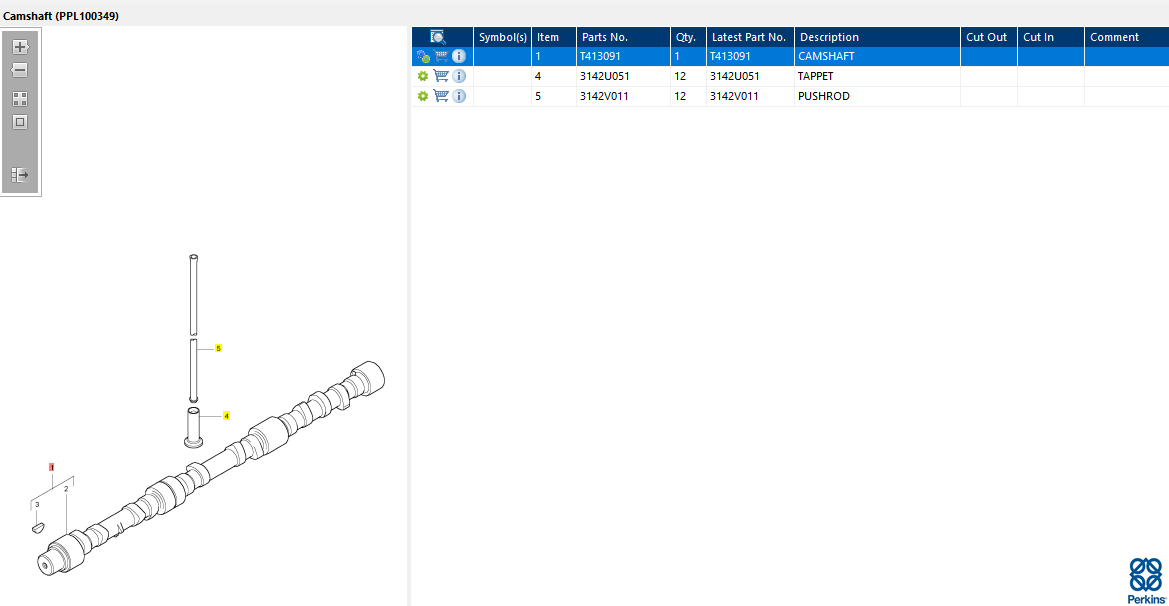Add PUSHROD to cart via cart icon

tap(441, 96)
